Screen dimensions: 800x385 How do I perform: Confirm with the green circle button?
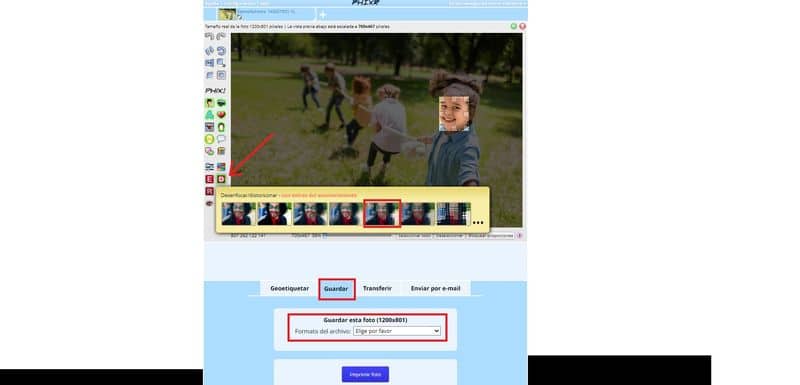(x=514, y=26)
